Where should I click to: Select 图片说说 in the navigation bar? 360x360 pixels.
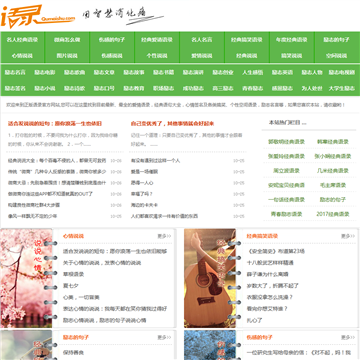point(67,56)
